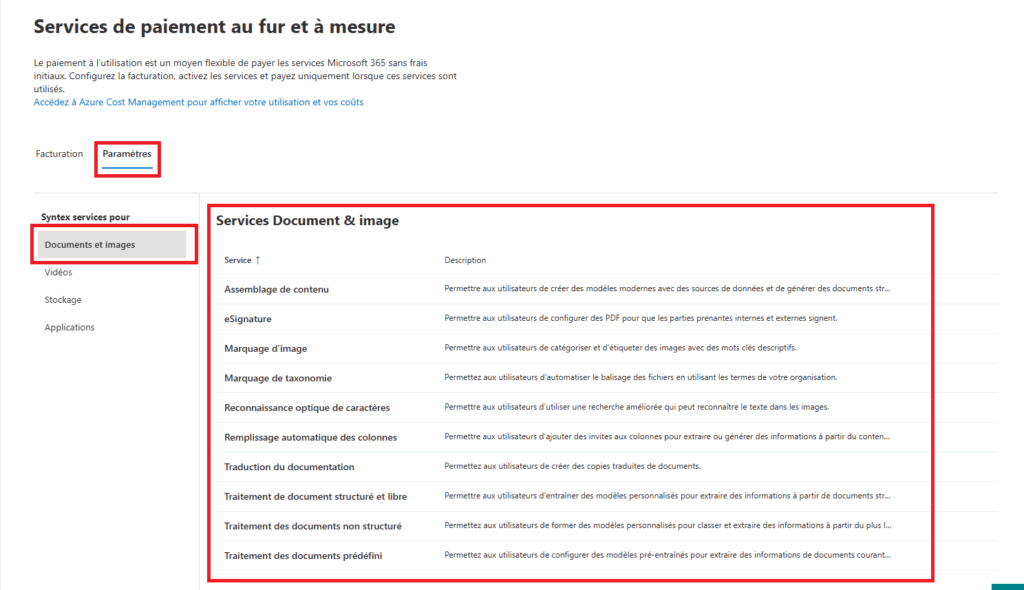Screen dimensions: 1024x590
Task: Click description about recherche améliorée texte images
Action: pyautogui.click(x=637, y=406)
